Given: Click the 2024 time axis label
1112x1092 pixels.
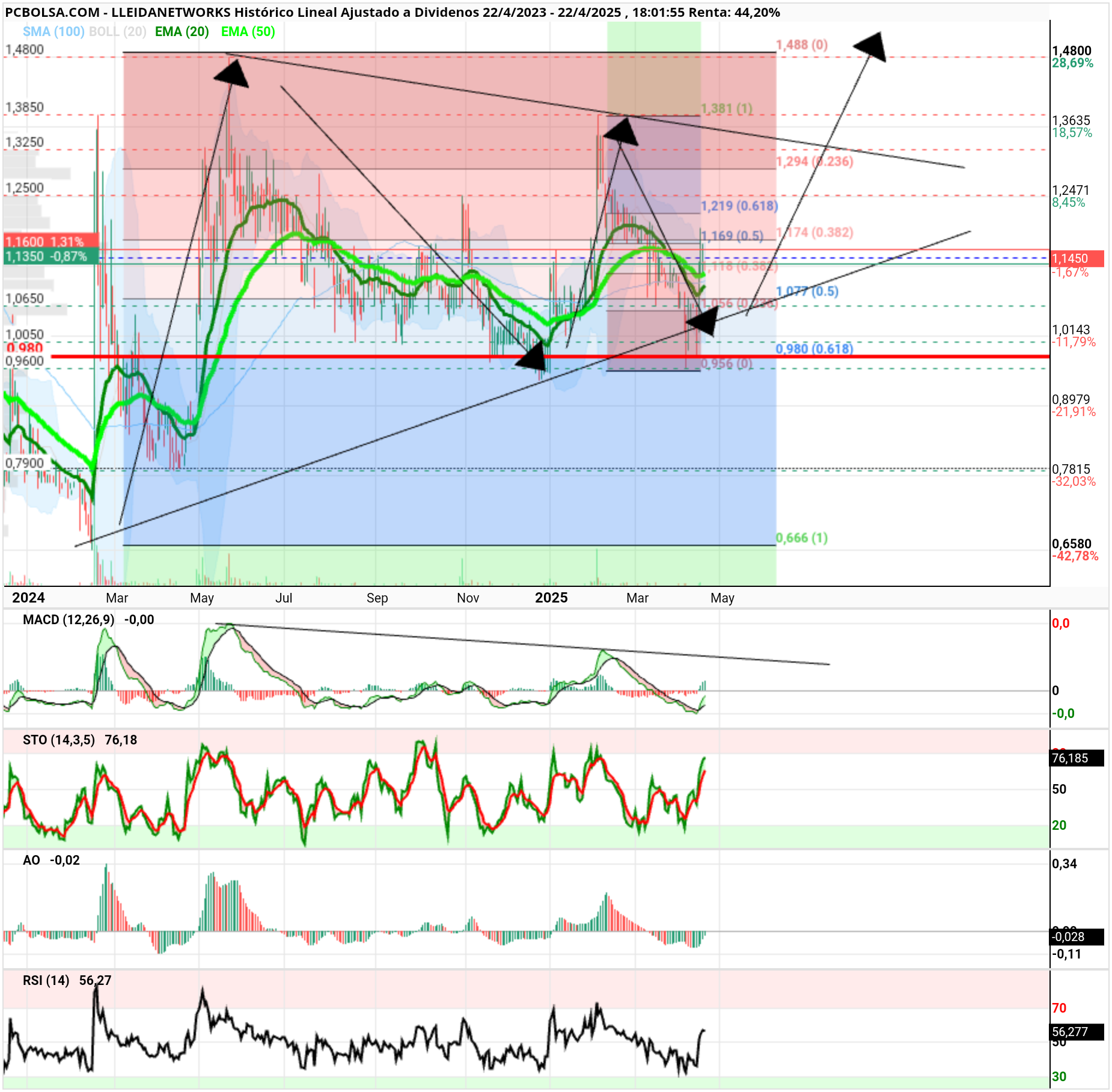Looking at the screenshot, I should 28,598.
